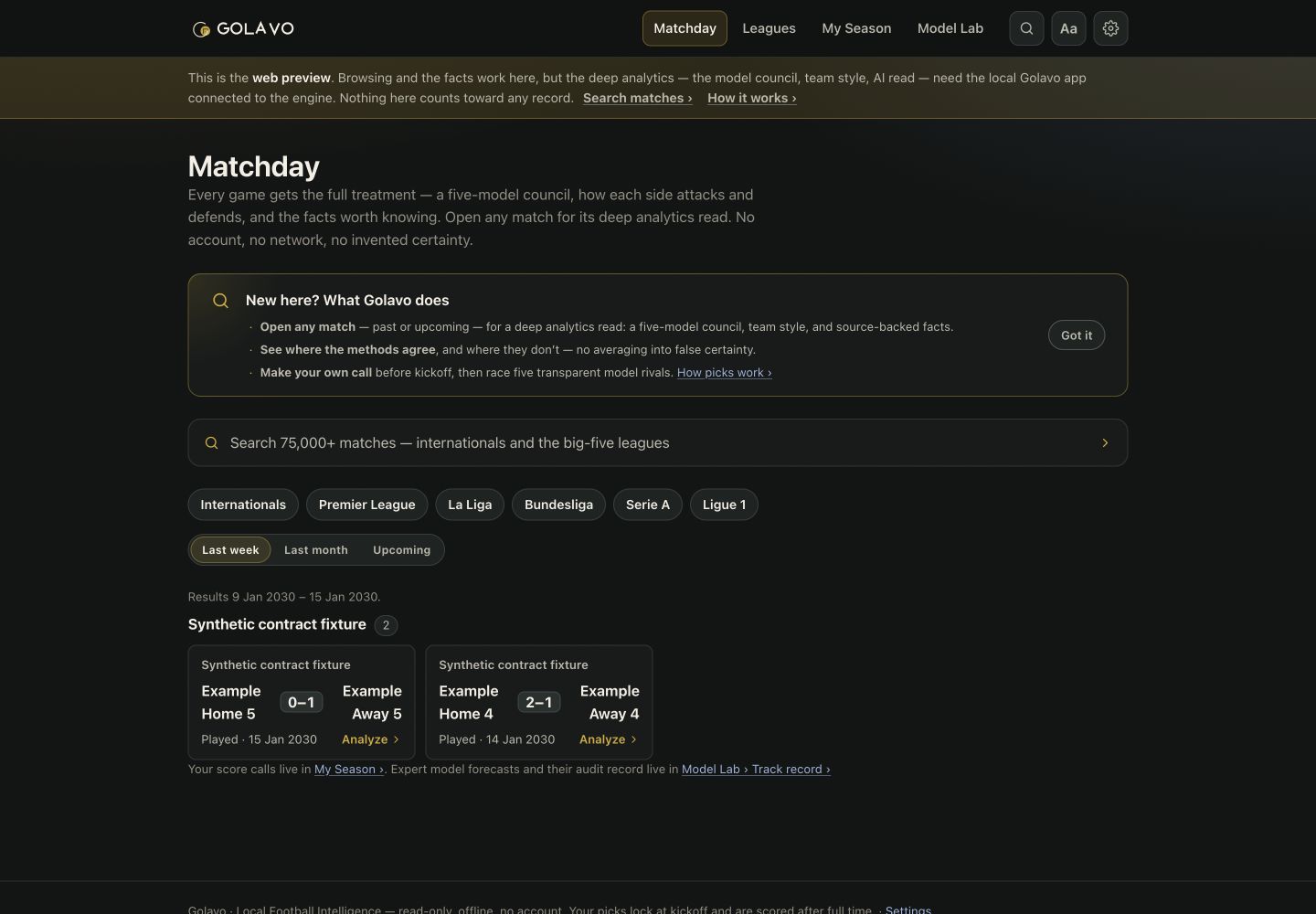The image size is (1316, 914).
Task: Switch to Leagues tab
Action: click(769, 28)
